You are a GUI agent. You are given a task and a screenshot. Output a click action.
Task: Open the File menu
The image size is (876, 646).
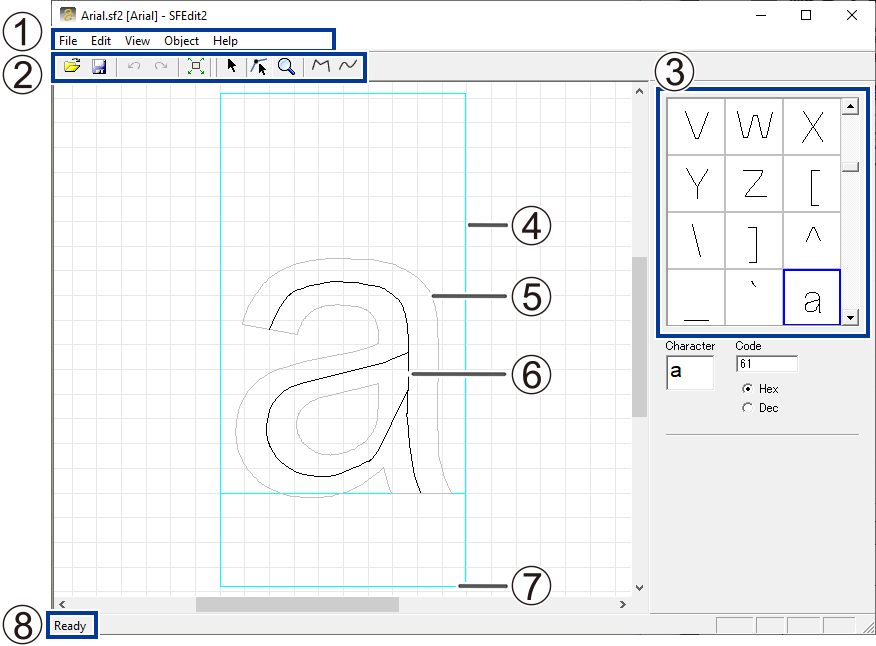68,41
